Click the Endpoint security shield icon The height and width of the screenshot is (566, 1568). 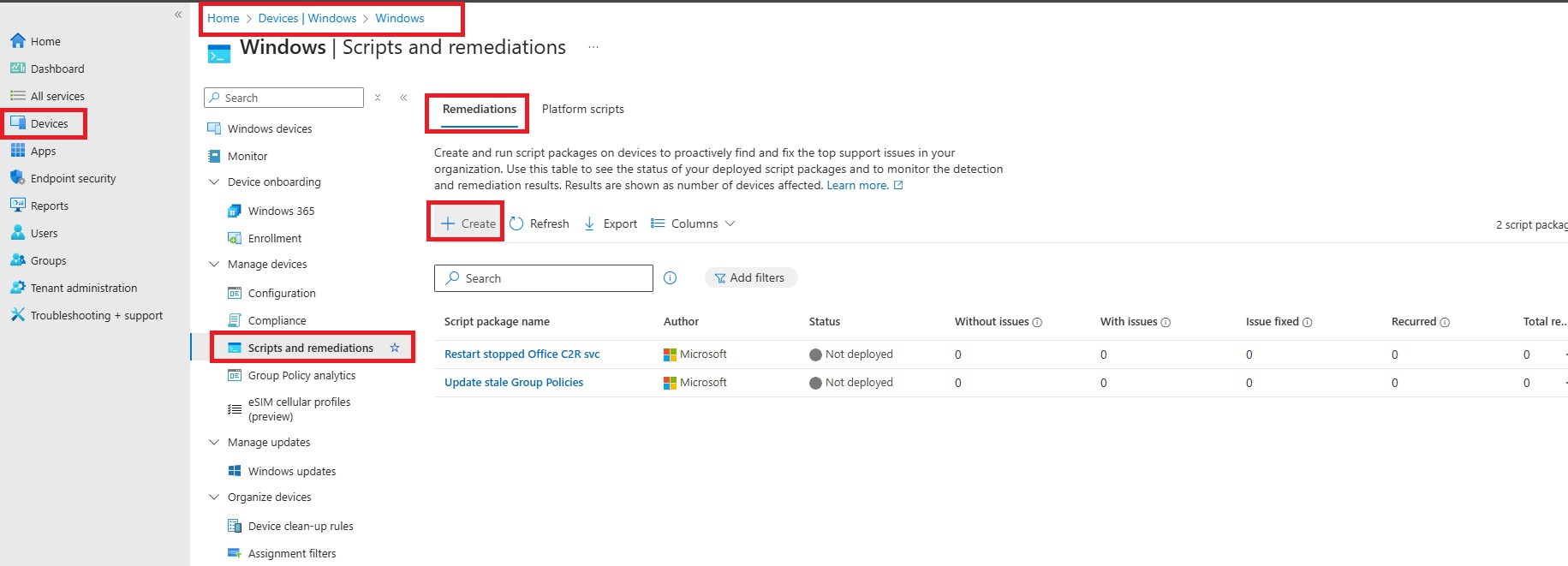pyautogui.click(x=18, y=178)
